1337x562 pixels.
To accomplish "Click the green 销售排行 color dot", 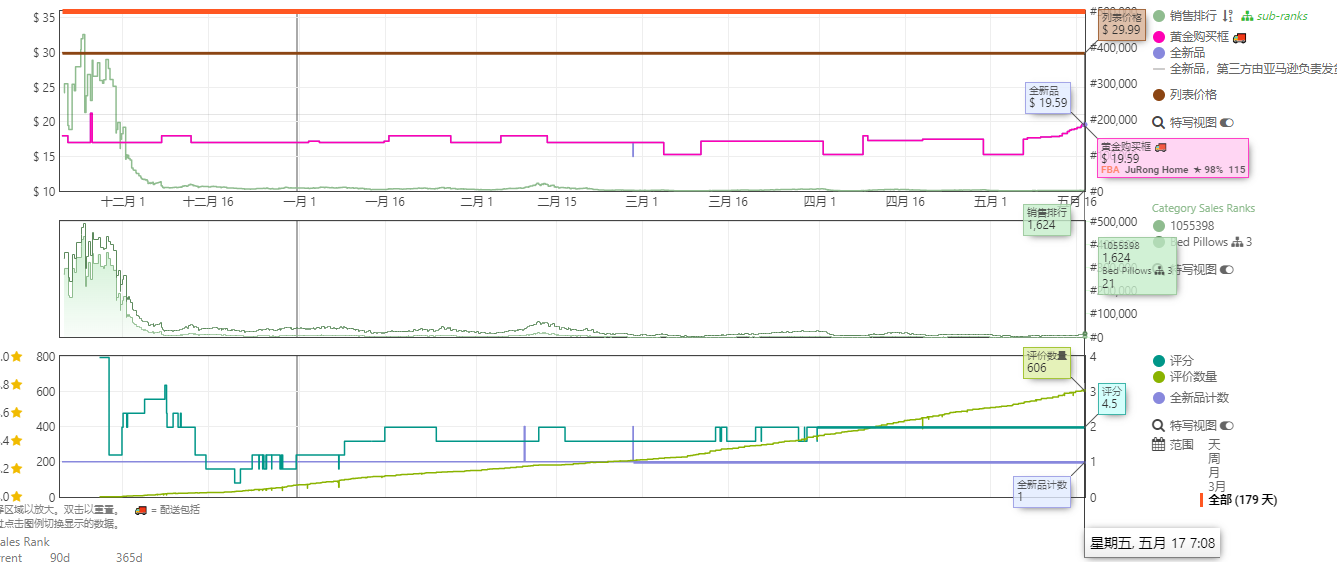I will point(1159,16).
